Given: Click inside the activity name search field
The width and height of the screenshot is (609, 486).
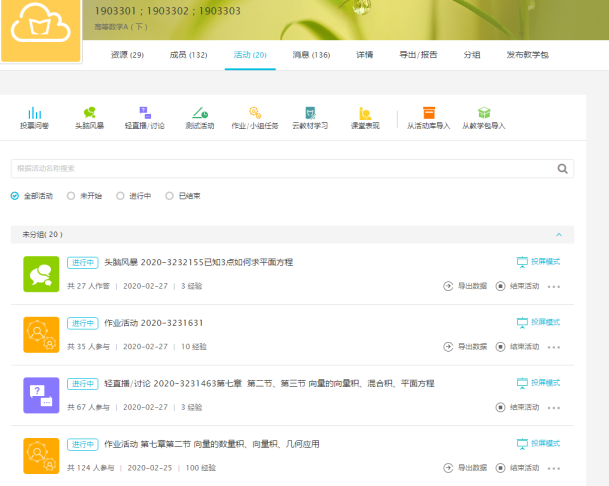Looking at the screenshot, I should coord(280,169).
